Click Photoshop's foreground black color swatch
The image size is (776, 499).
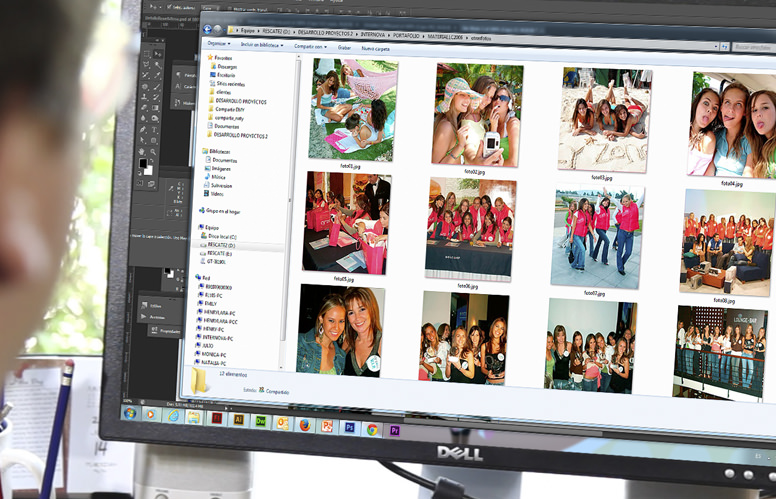[143, 163]
